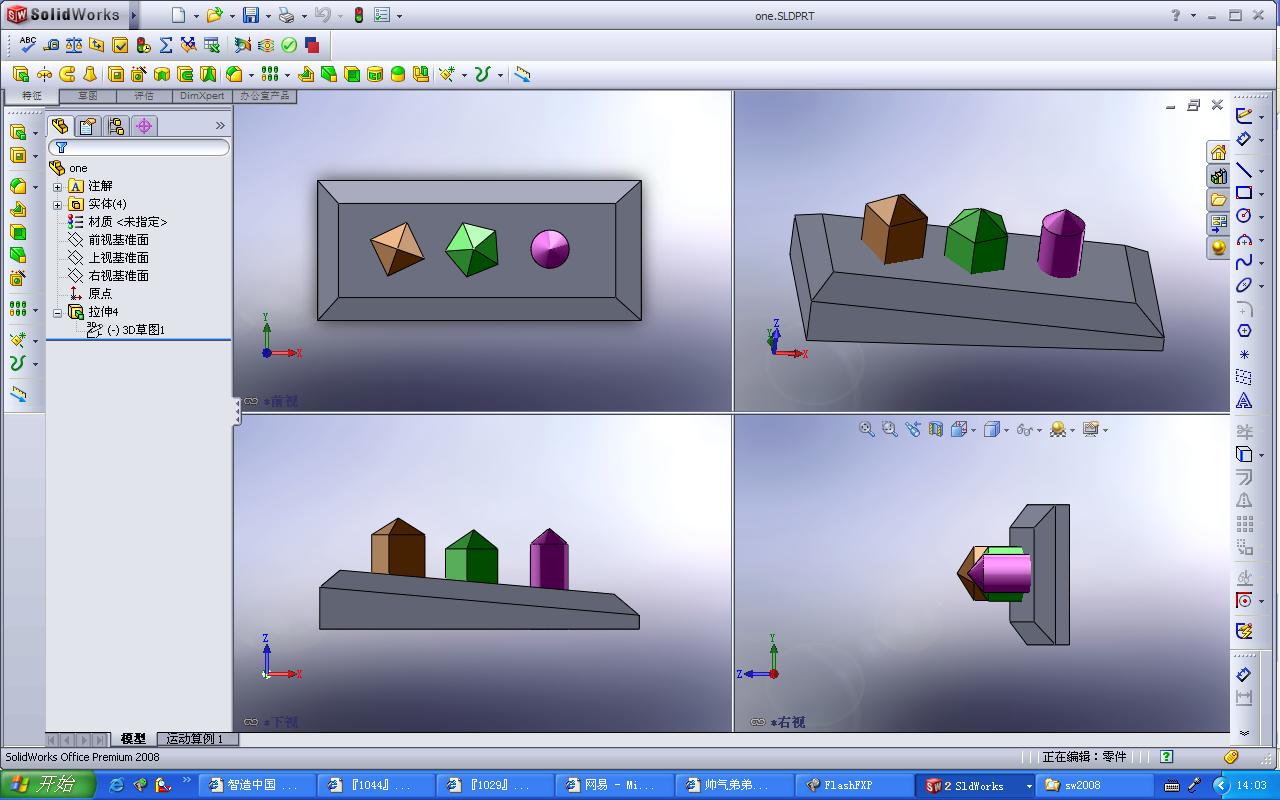Click the Open file folder icon
Viewport: 1280px width, 800px height.
click(x=214, y=15)
